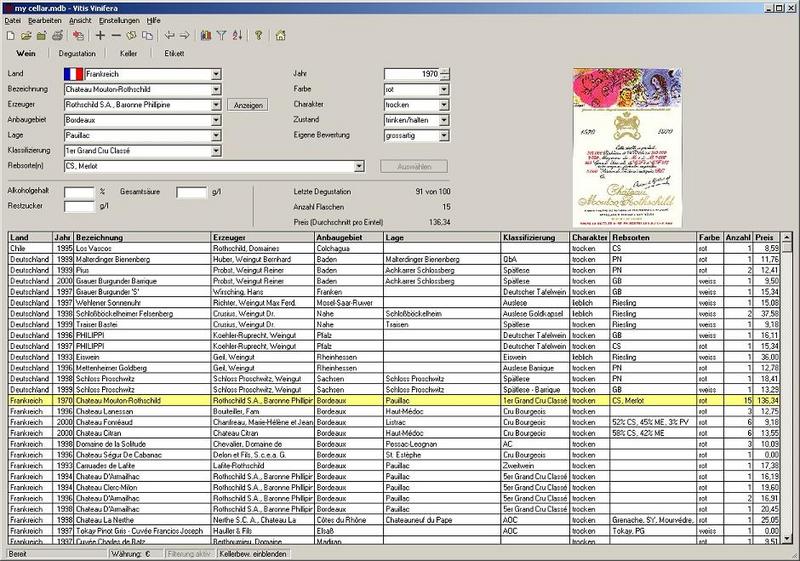This screenshot has width=800, height=561.
Task: Open the Erzeuger dropdown list
Action: point(216,105)
